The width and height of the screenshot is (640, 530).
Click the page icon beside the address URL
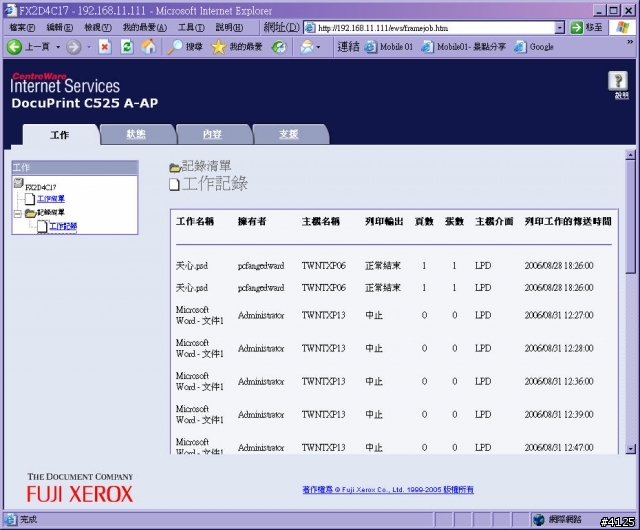click(310, 28)
